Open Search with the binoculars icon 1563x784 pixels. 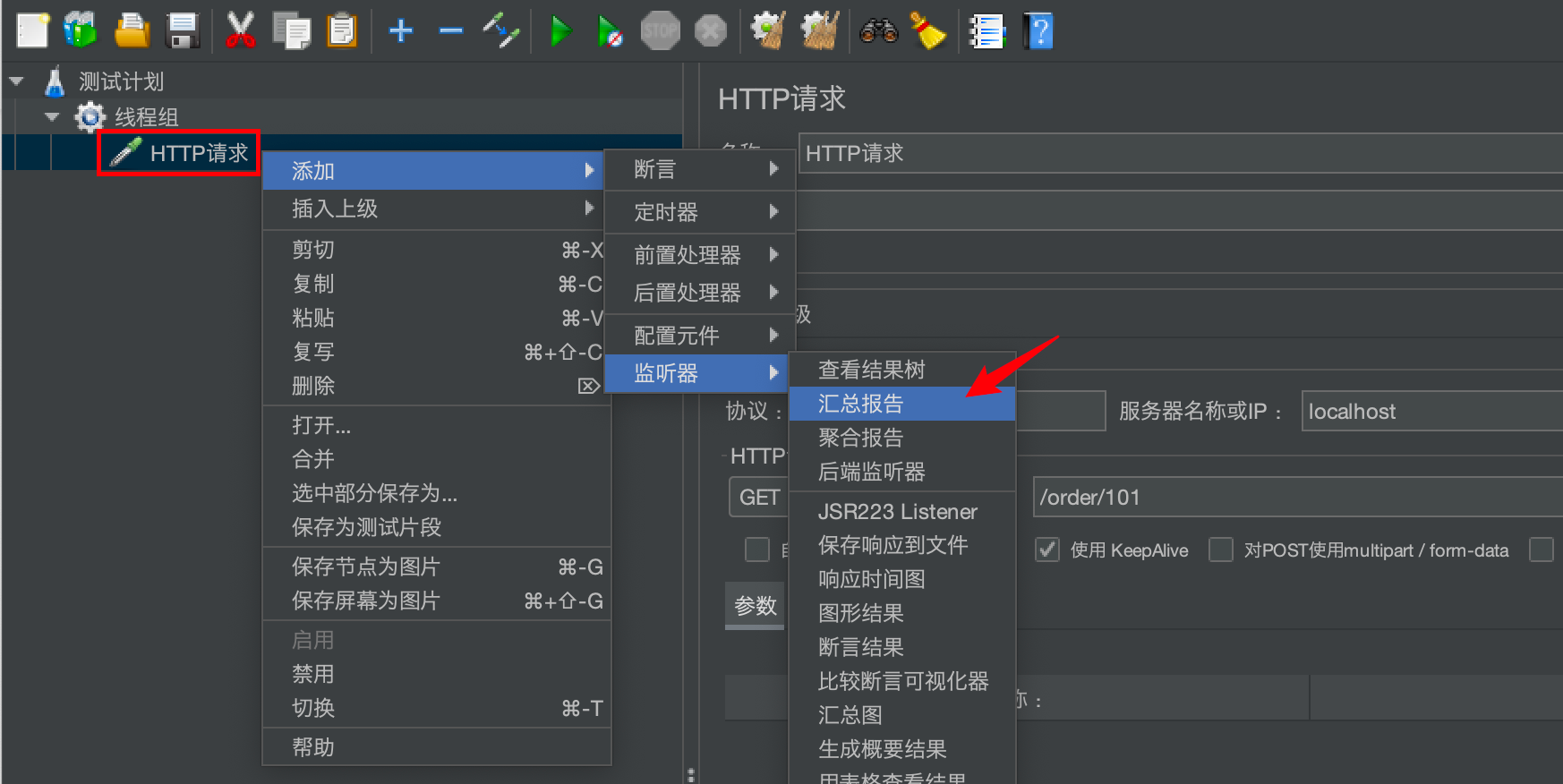tap(879, 31)
